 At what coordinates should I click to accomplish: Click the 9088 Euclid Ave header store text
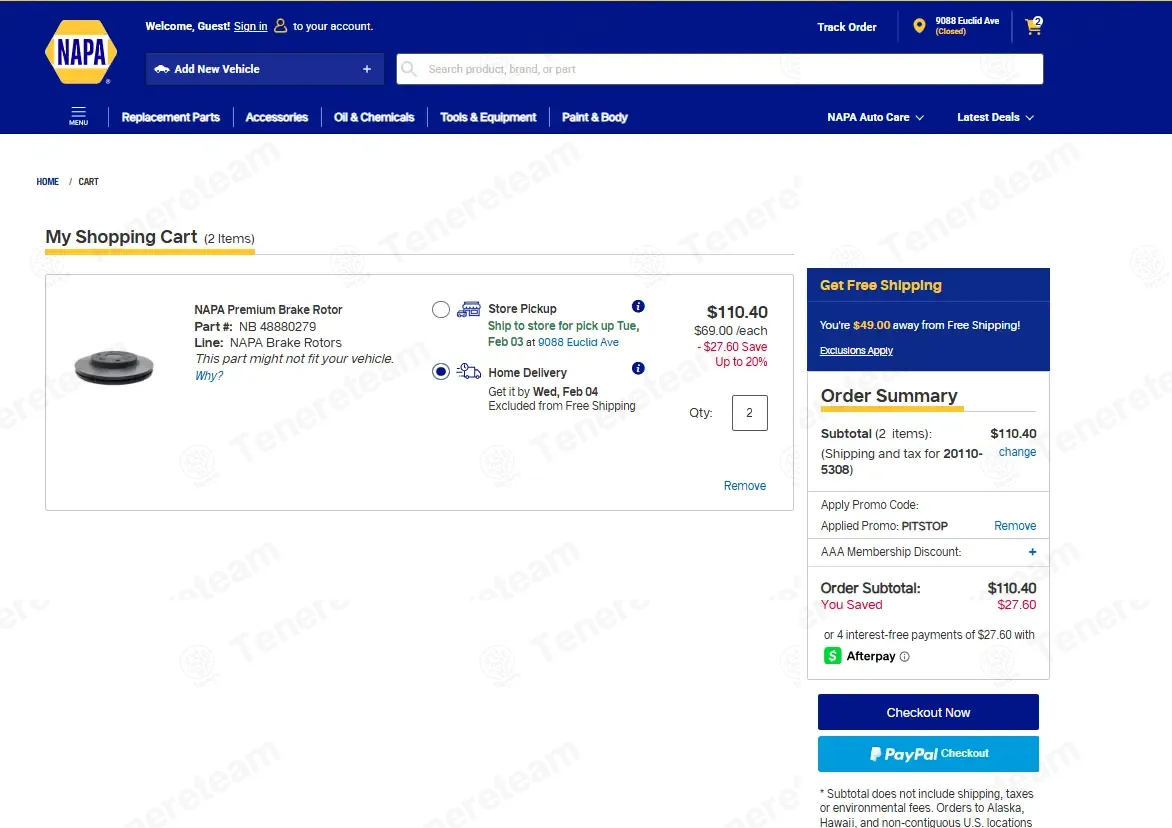point(967,21)
